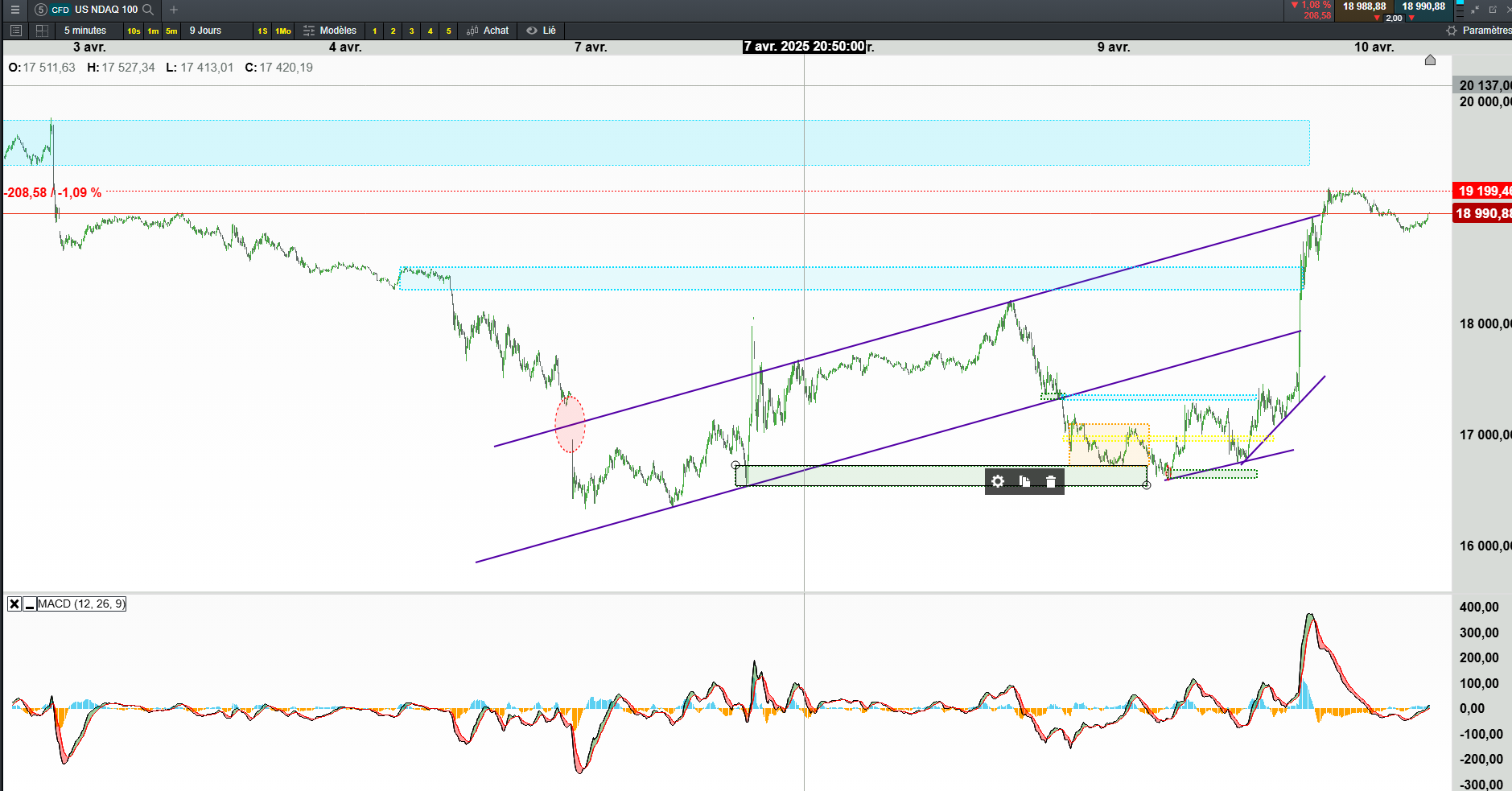Delete the selected rectangle with trash icon
1512x791 pixels.
pyautogui.click(x=1051, y=481)
